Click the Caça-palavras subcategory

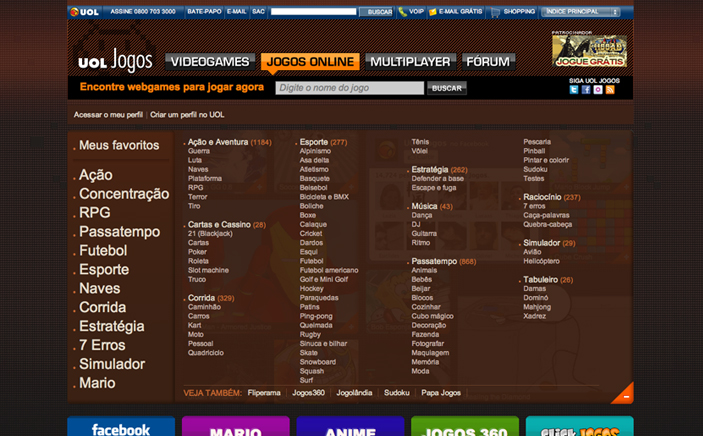pyautogui.click(x=546, y=215)
